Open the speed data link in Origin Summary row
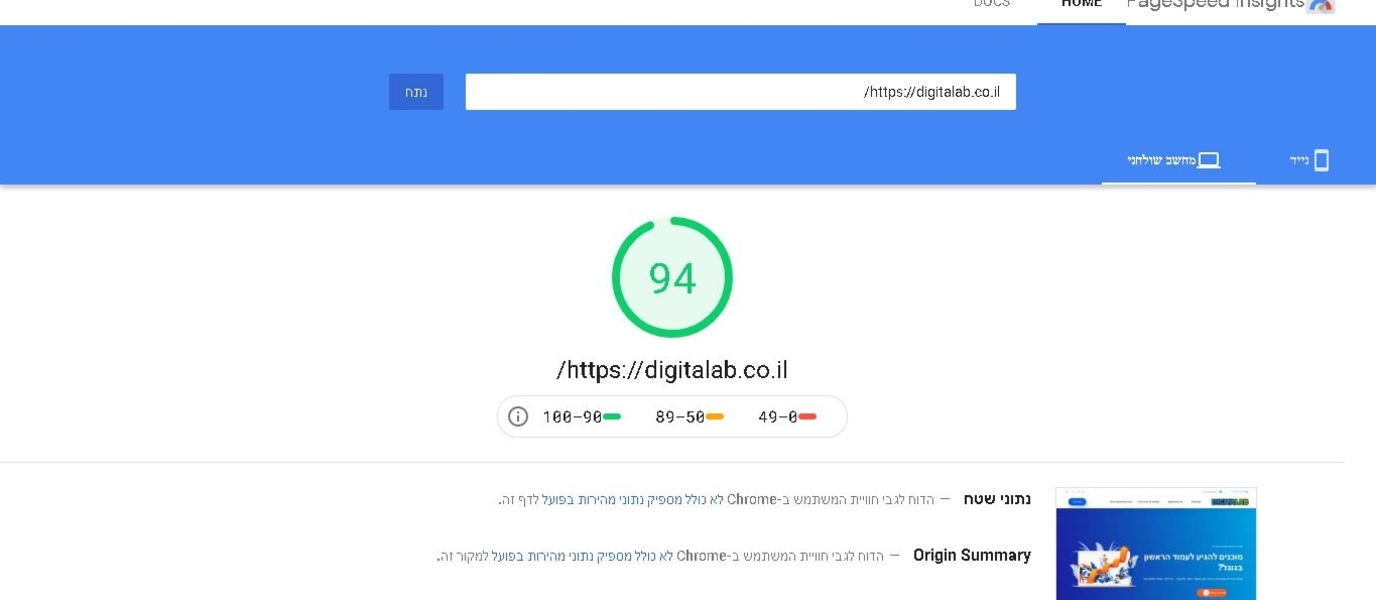 (582, 556)
